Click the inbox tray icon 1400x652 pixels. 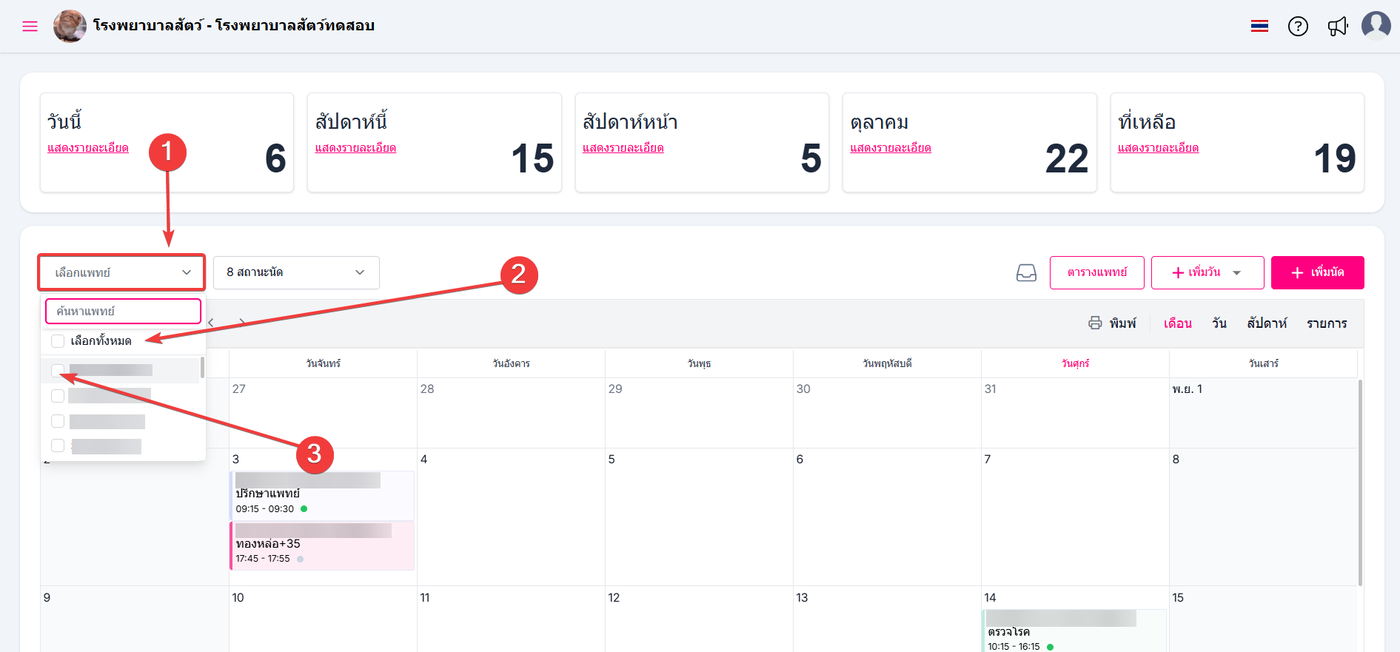[x=1026, y=273]
